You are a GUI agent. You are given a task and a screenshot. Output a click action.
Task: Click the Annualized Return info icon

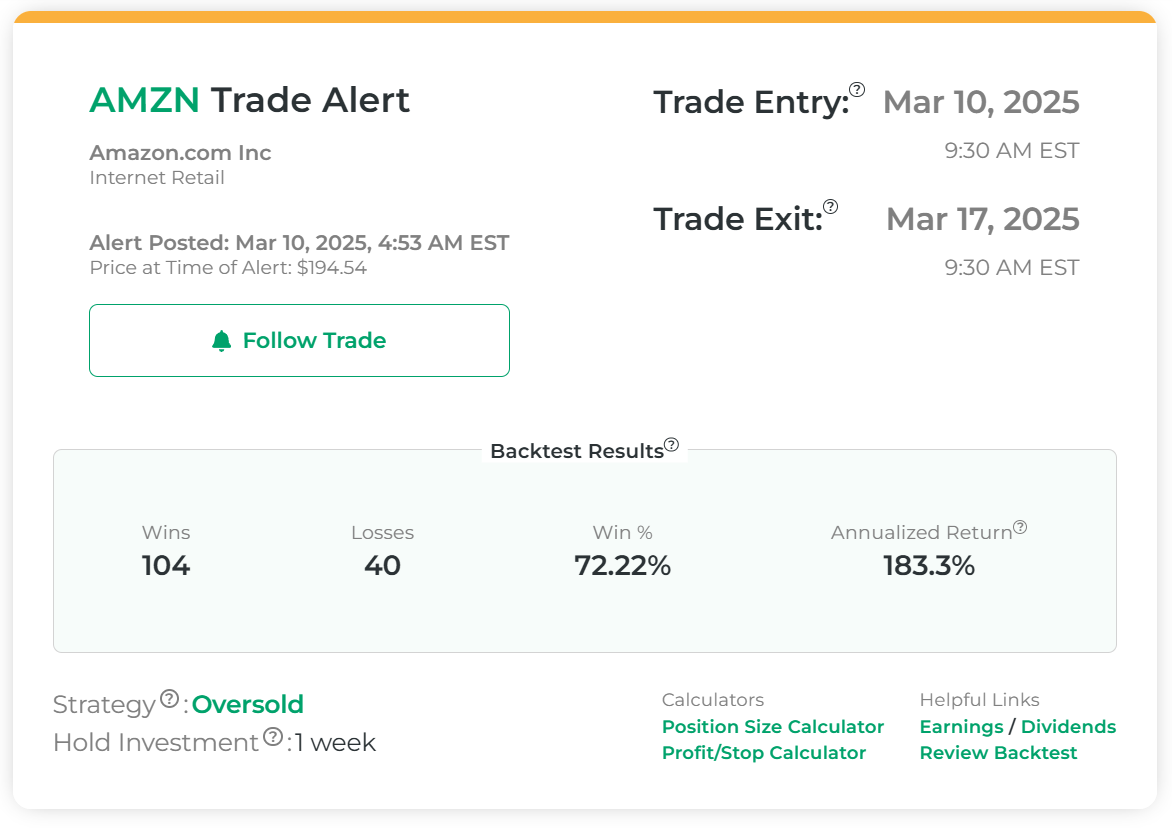tap(1020, 527)
